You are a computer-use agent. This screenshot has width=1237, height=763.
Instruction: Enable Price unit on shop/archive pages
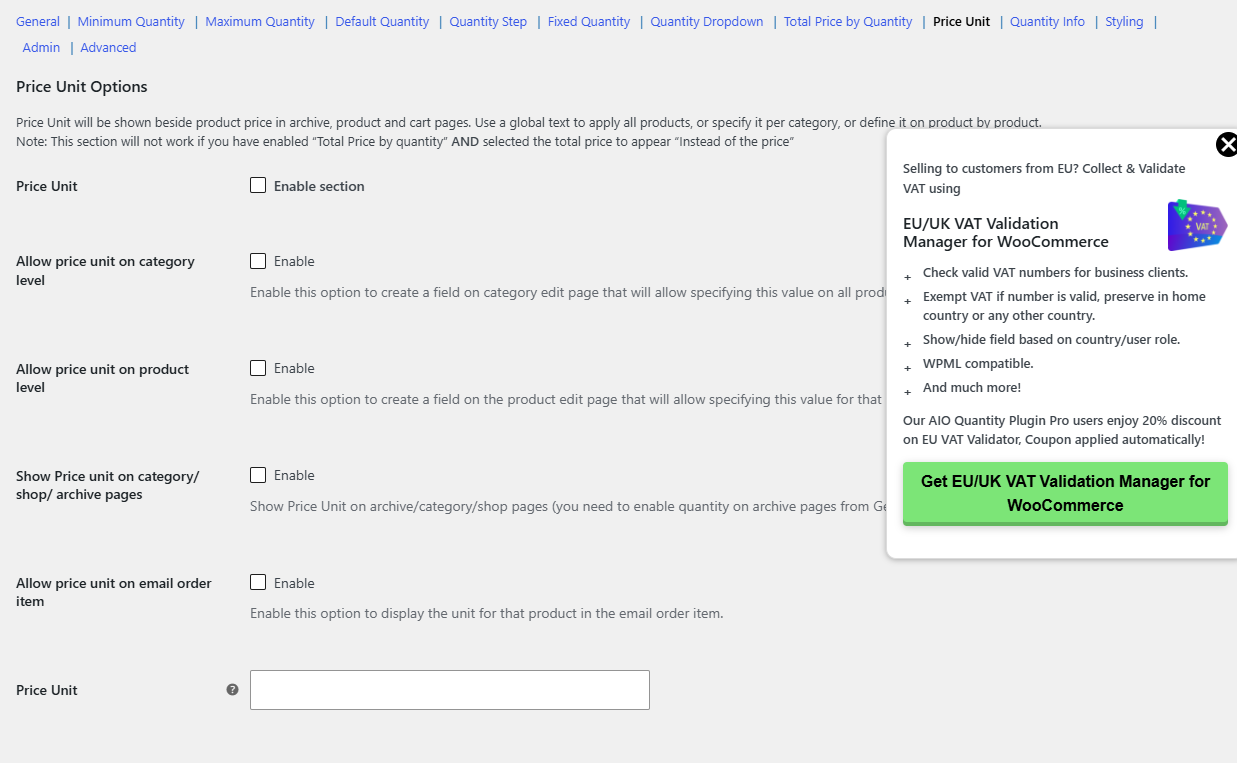258,475
